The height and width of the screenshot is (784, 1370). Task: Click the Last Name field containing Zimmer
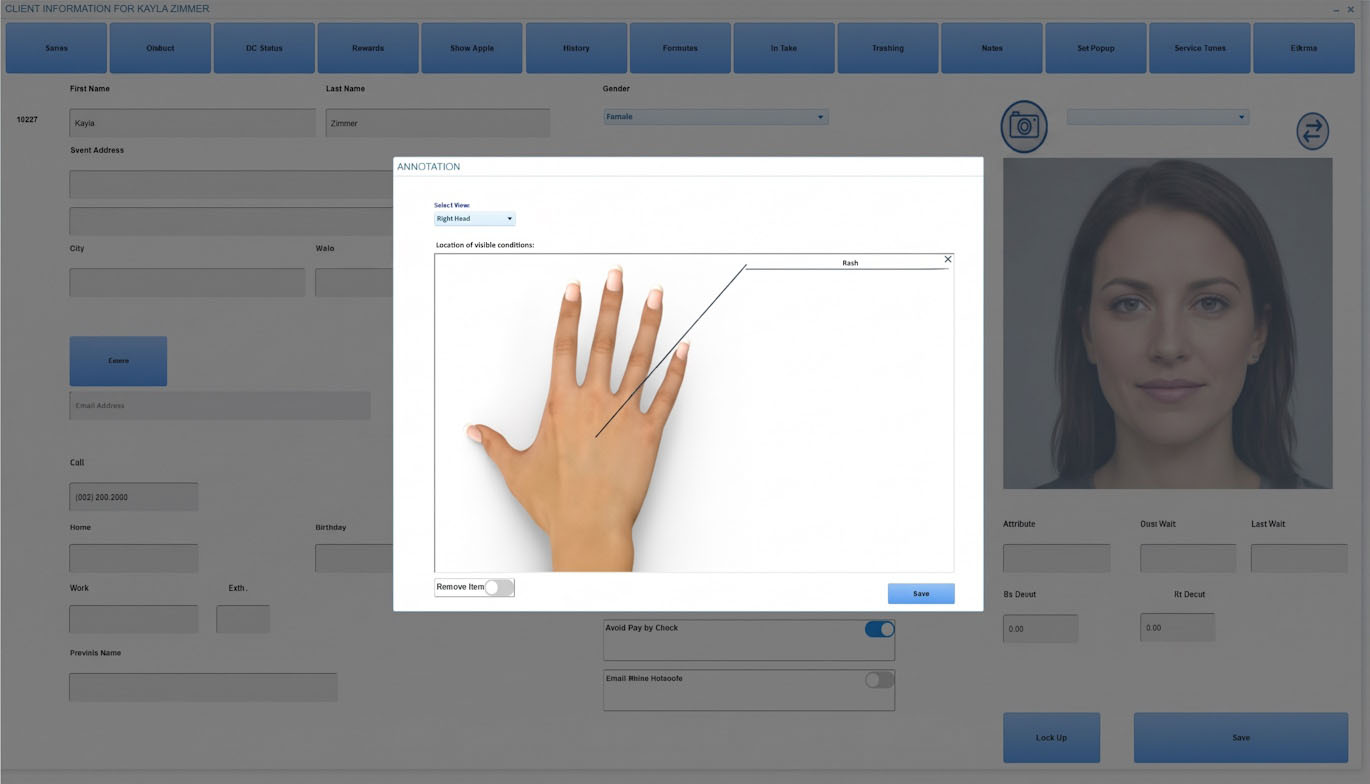click(x=437, y=123)
